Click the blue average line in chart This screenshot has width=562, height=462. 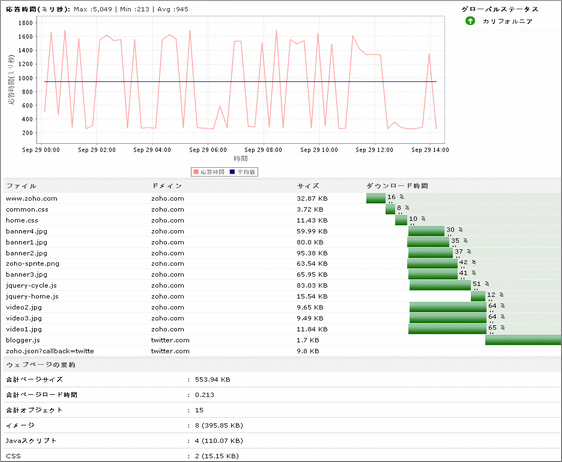coord(240,82)
